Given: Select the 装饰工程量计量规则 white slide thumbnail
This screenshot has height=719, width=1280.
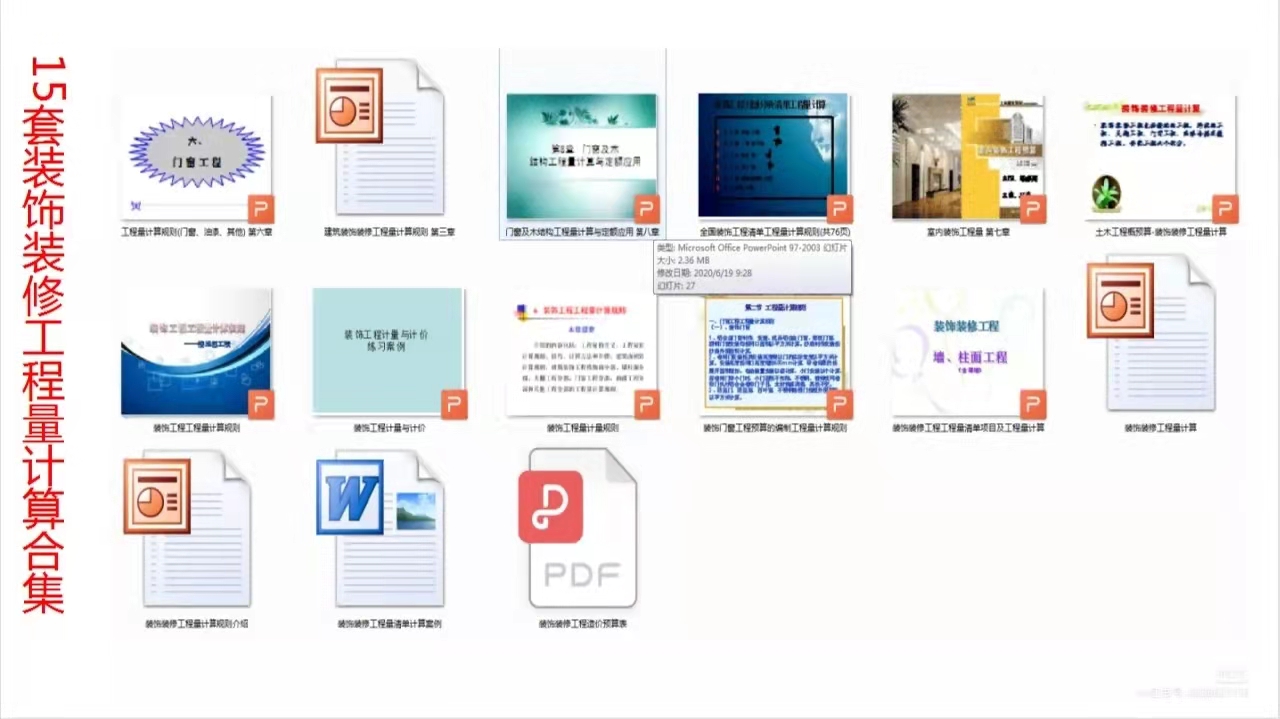Looking at the screenshot, I should point(583,353).
